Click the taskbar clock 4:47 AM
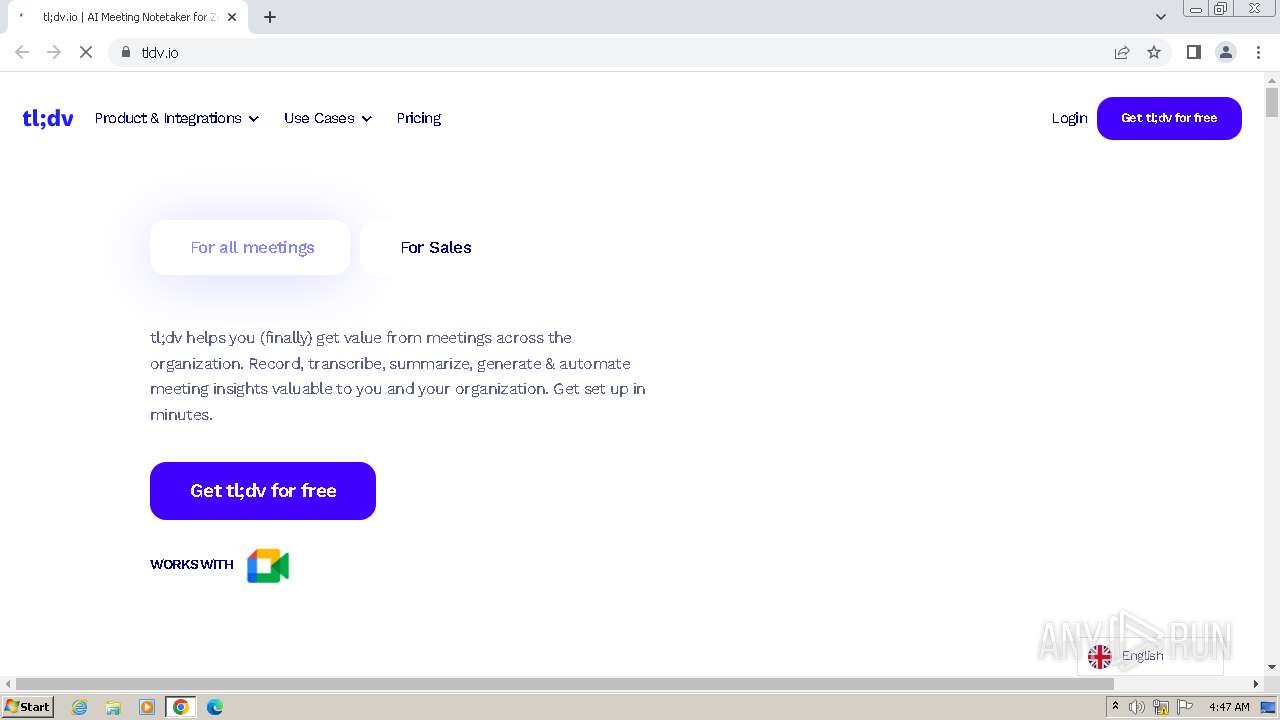The image size is (1280, 720). coord(1229,707)
